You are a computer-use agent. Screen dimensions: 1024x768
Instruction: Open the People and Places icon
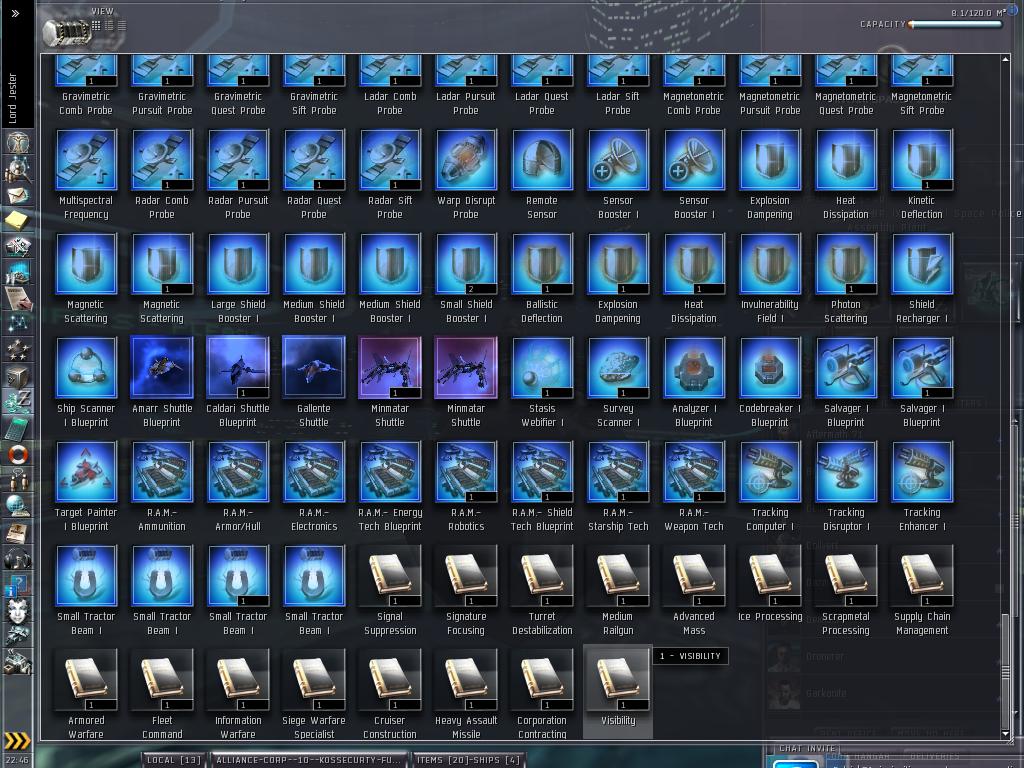tap(18, 169)
